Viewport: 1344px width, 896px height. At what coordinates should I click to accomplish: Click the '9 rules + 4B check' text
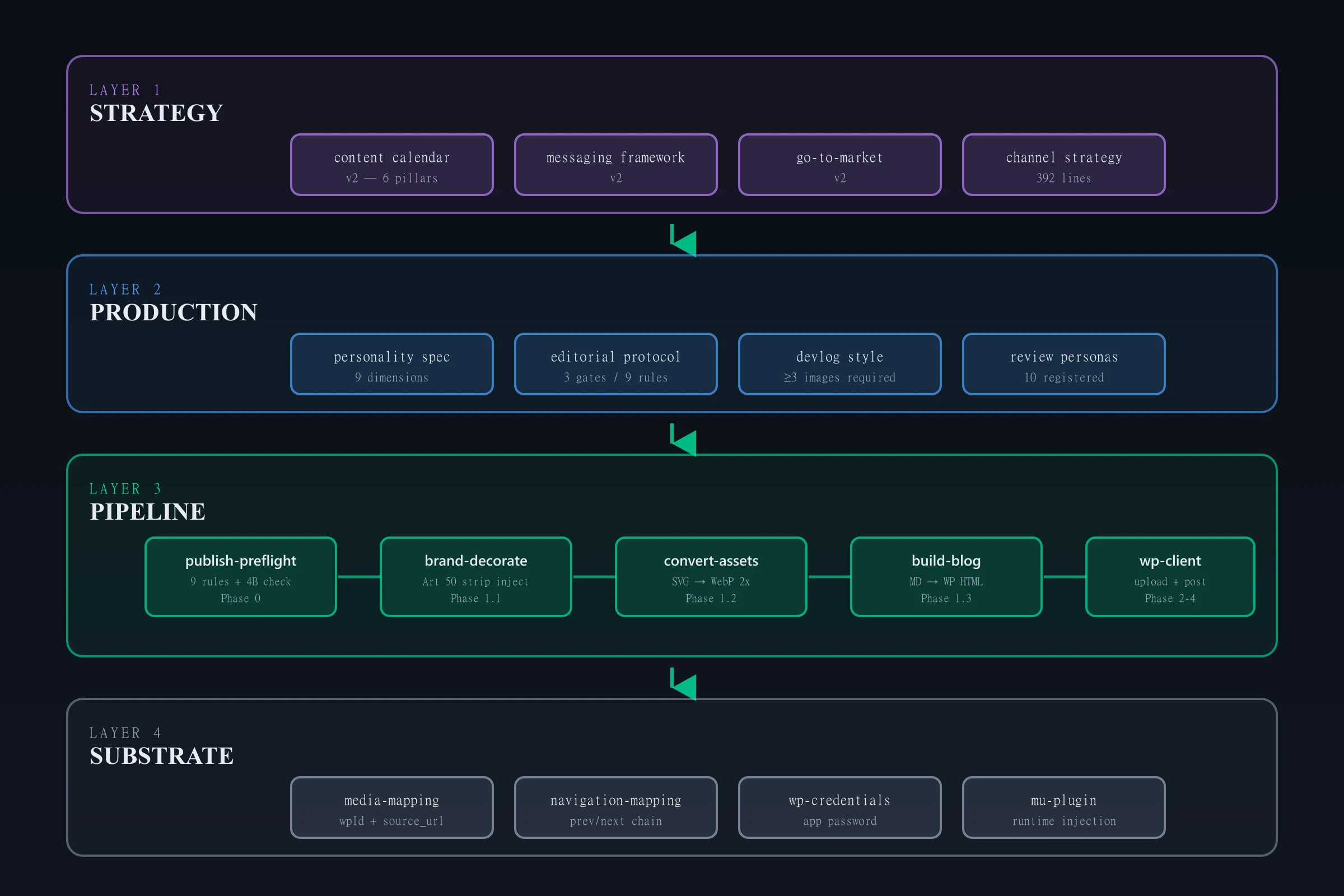241,582
